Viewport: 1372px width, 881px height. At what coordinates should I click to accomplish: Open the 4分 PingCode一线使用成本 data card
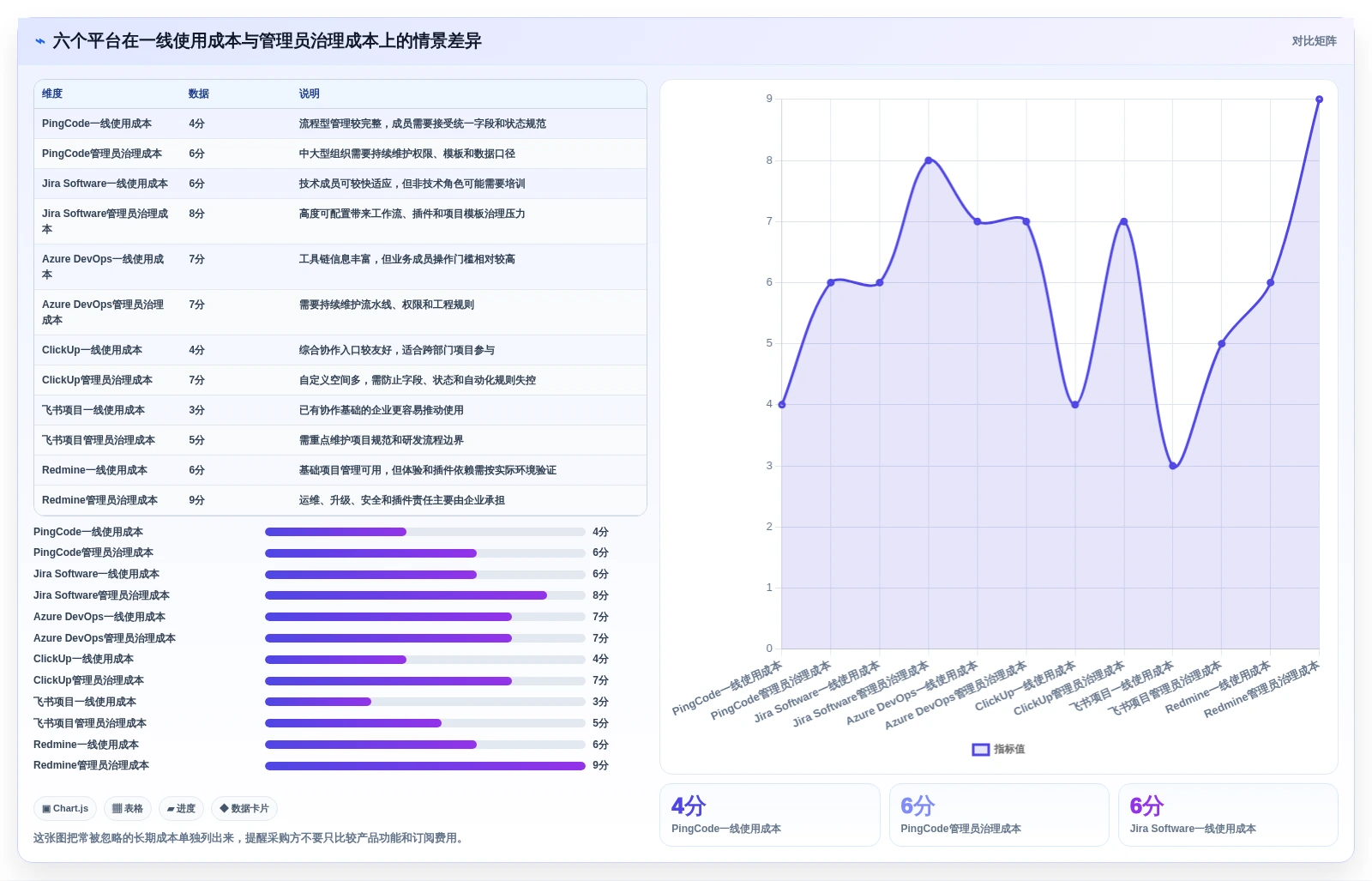point(770,815)
